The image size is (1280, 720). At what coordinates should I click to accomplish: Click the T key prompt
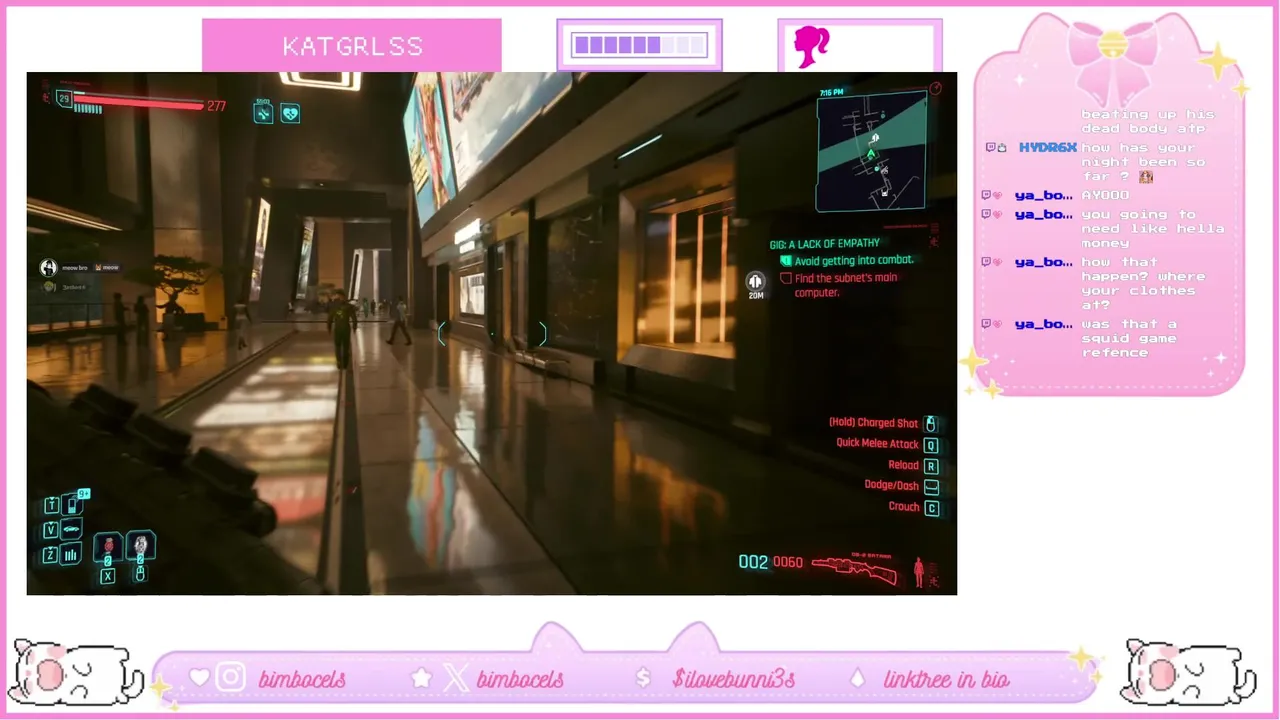coord(50,506)
